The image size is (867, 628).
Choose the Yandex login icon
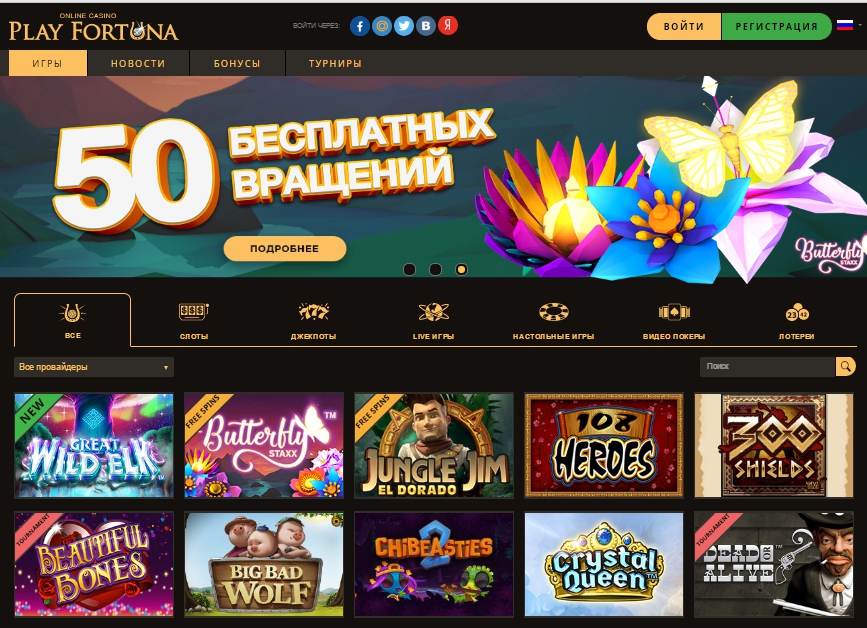coord(448,25)
